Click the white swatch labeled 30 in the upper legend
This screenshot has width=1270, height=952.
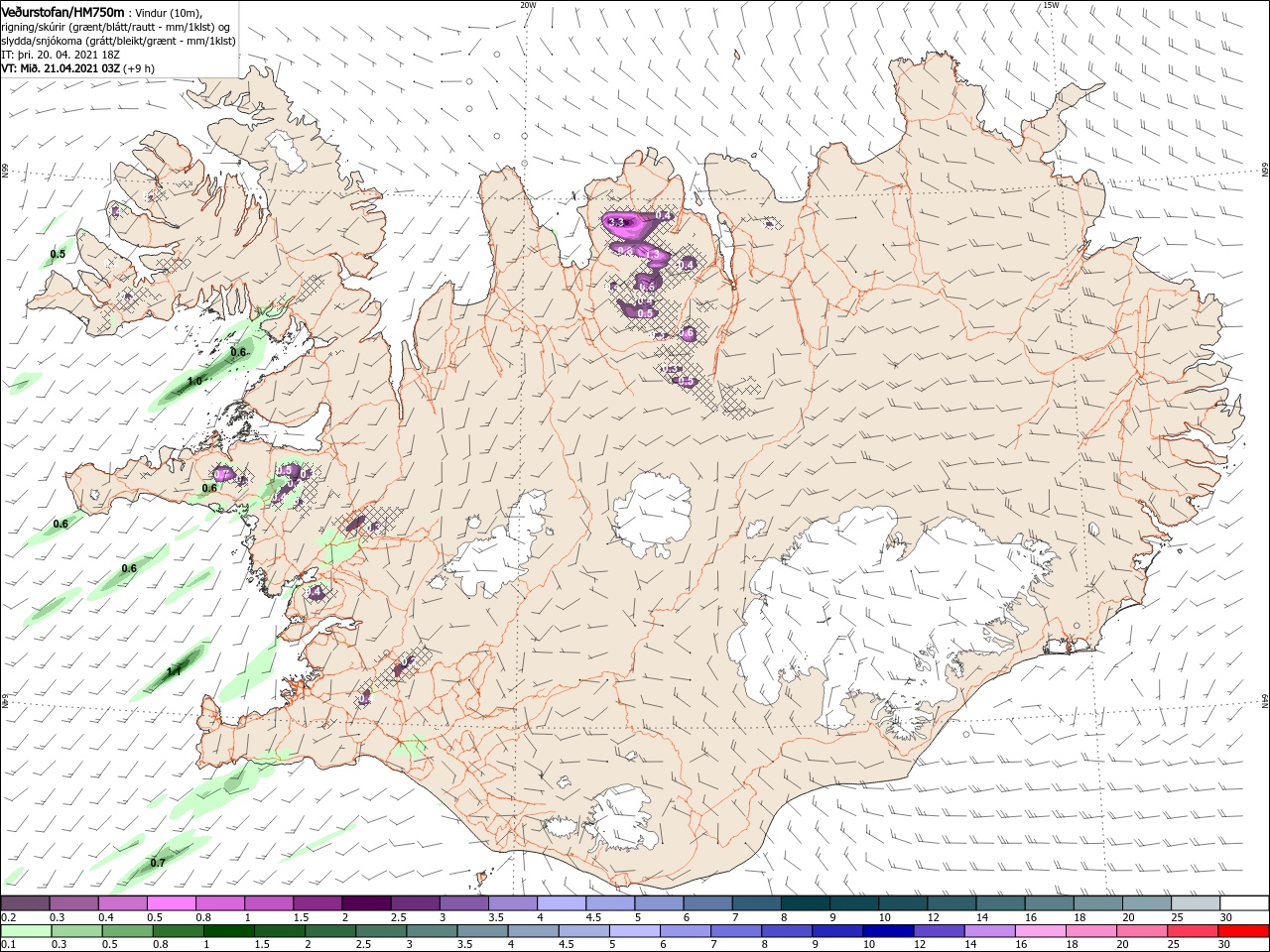1244,903
